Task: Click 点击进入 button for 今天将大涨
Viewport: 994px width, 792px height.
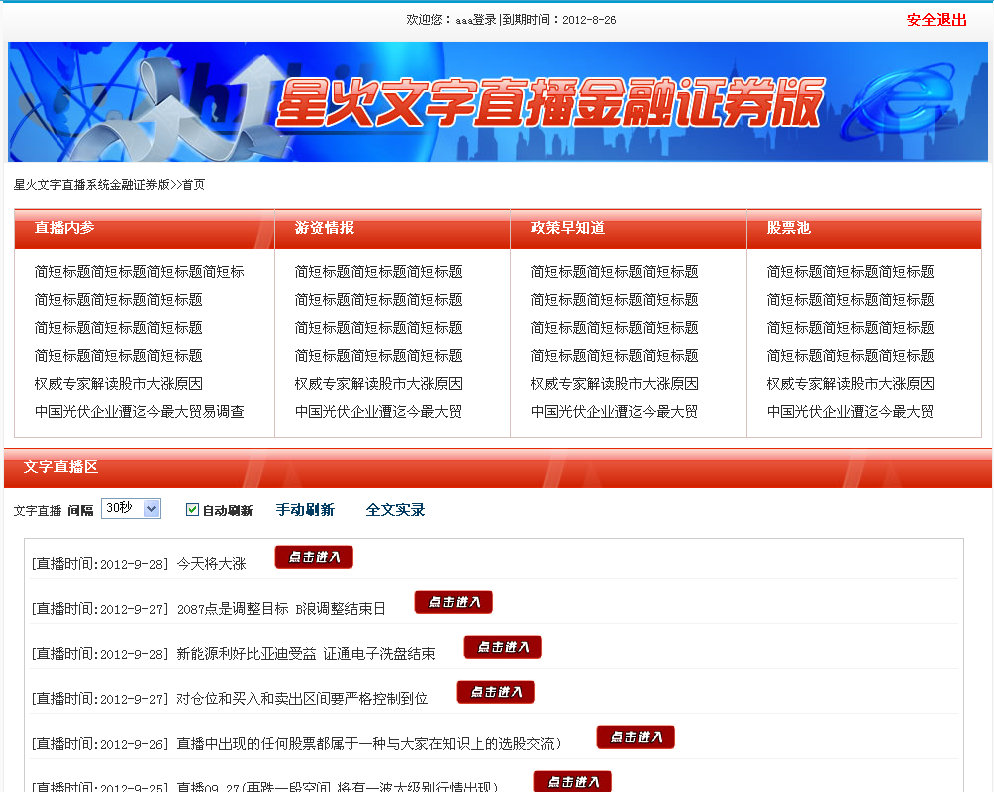Action: [x=313, y=557]
